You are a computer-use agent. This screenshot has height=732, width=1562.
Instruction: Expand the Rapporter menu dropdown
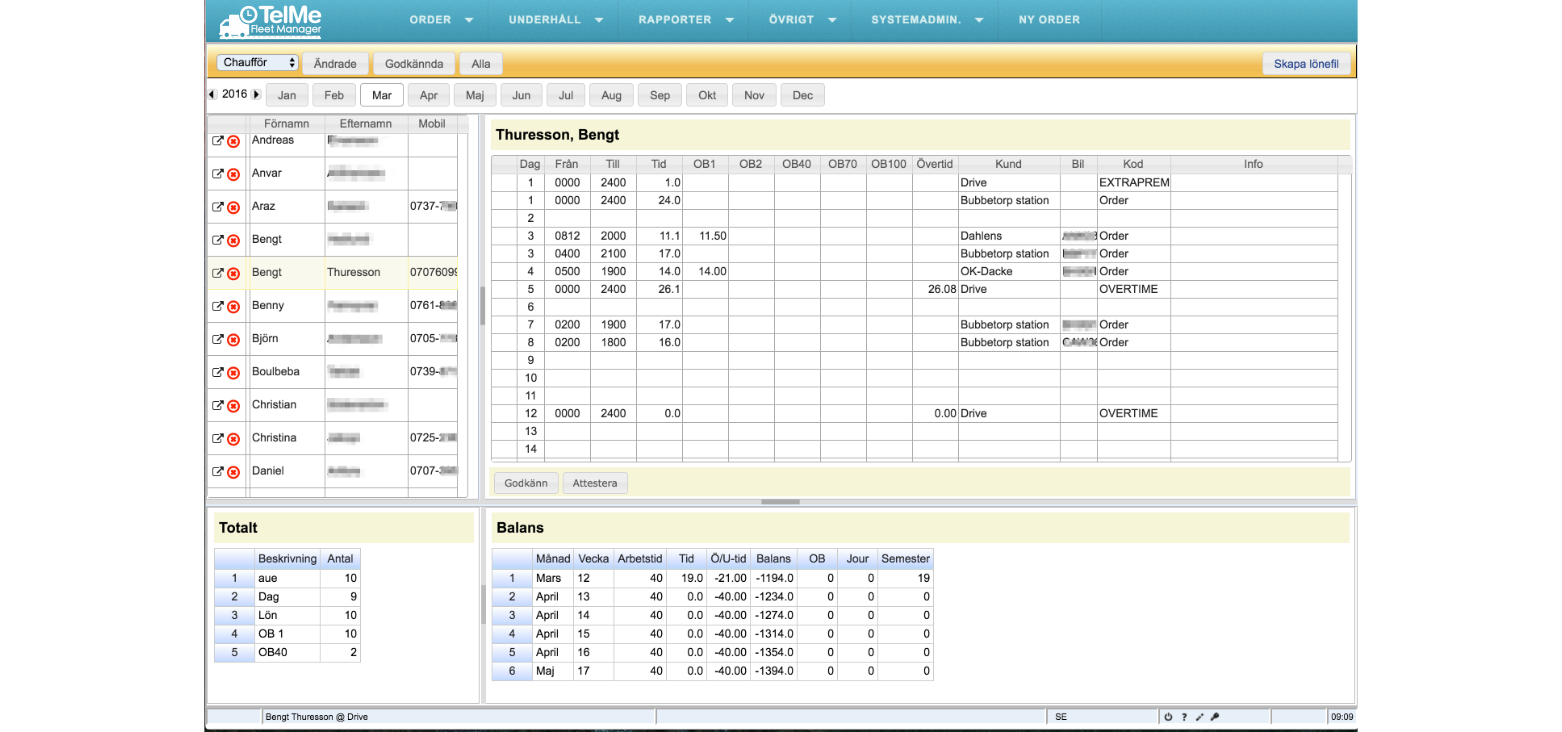tap(687, 20)
